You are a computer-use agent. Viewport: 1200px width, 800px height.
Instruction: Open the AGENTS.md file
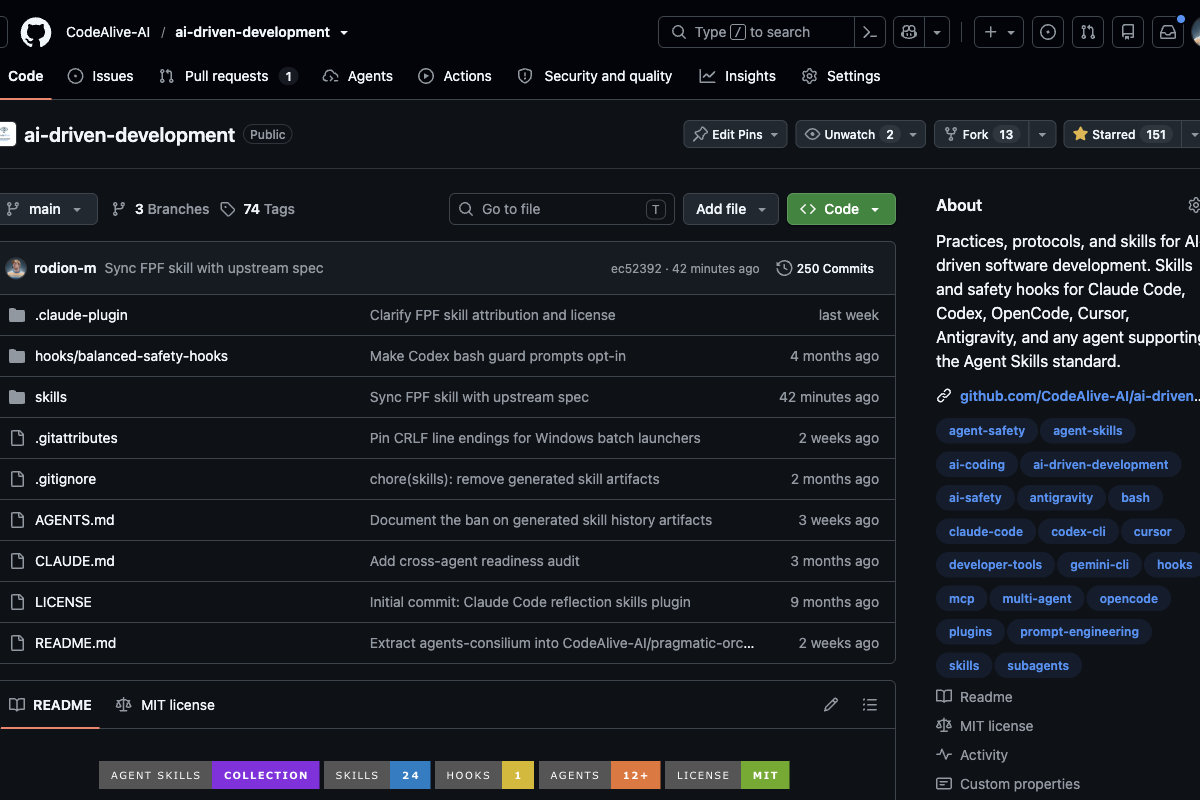pos(75,520)
